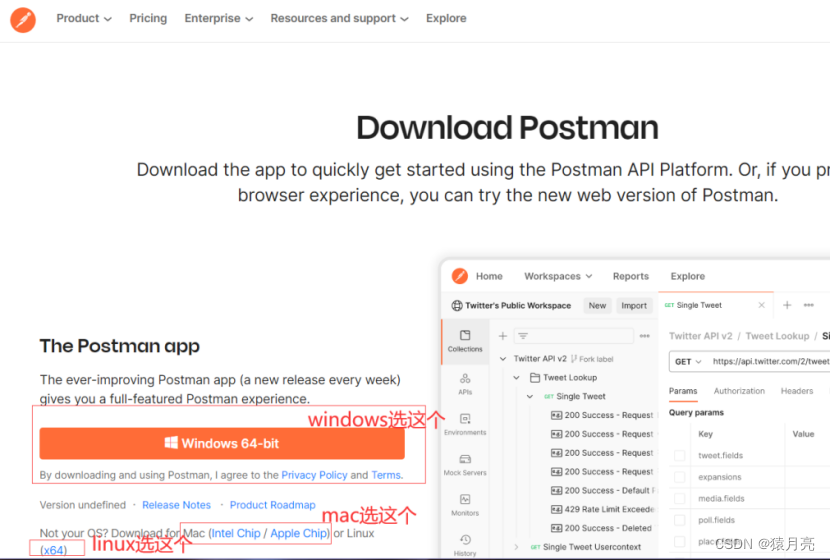The width and height of the screenshot is (830, 560).
Task: Close the Single Tweet tab
Action: click(x=761, y=305)
